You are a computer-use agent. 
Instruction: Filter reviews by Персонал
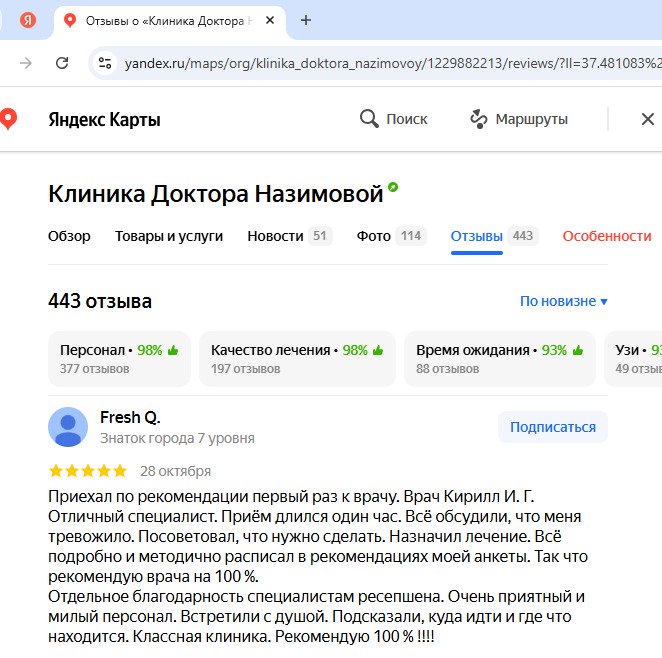[x=119, y=359]
